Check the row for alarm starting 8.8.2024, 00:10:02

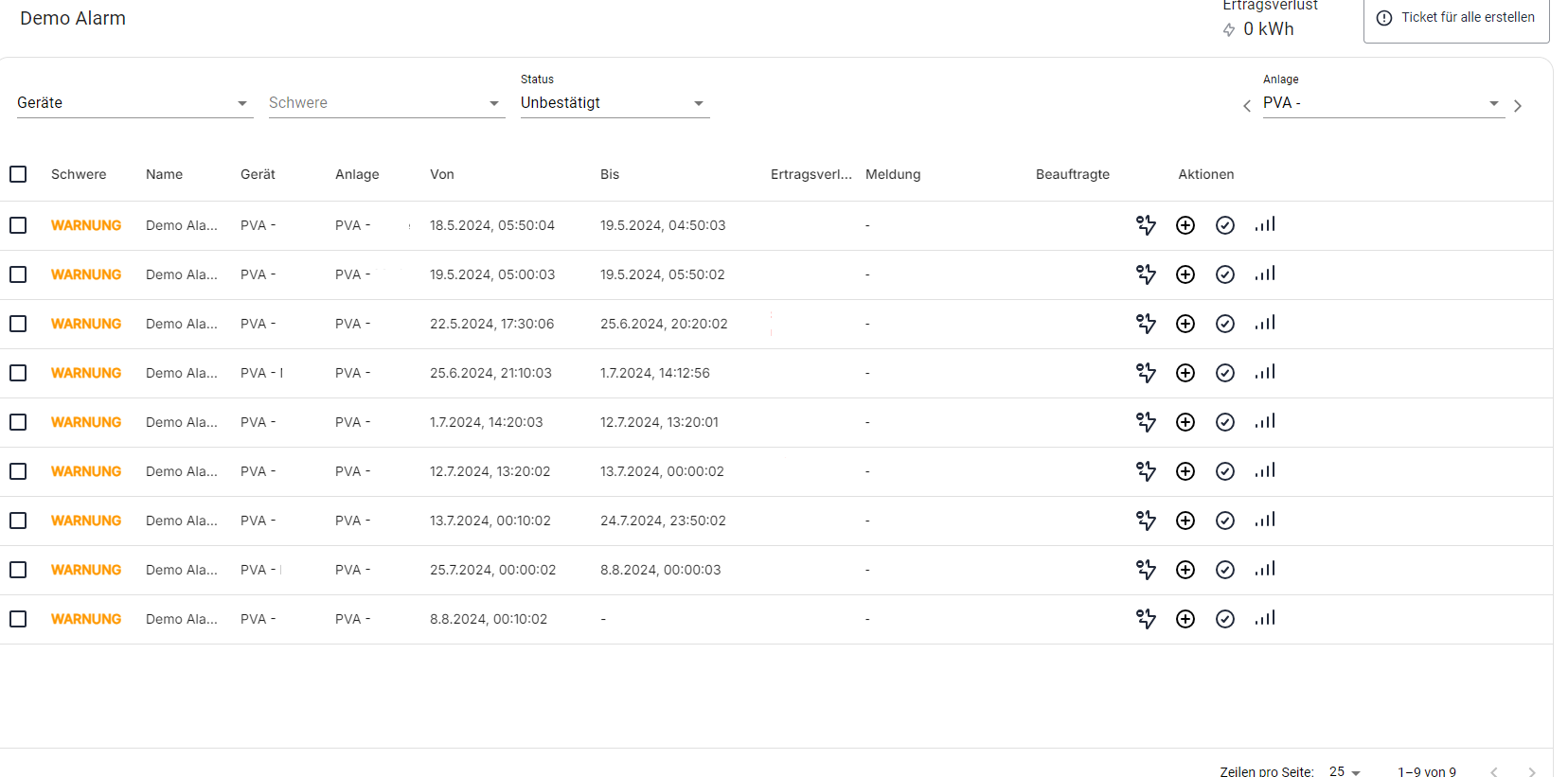click(x=18, y=619)
